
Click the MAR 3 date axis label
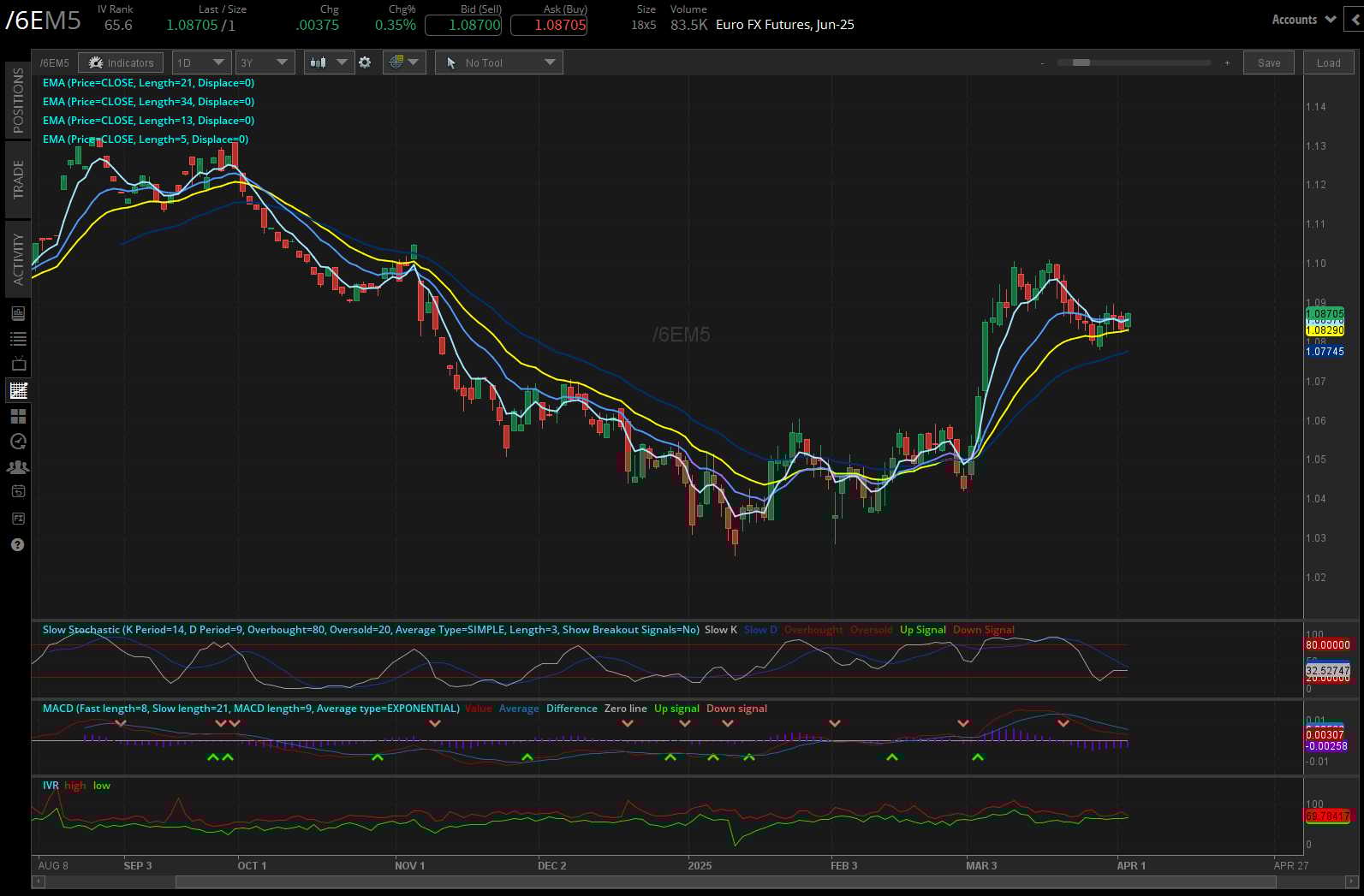[981, 865]
